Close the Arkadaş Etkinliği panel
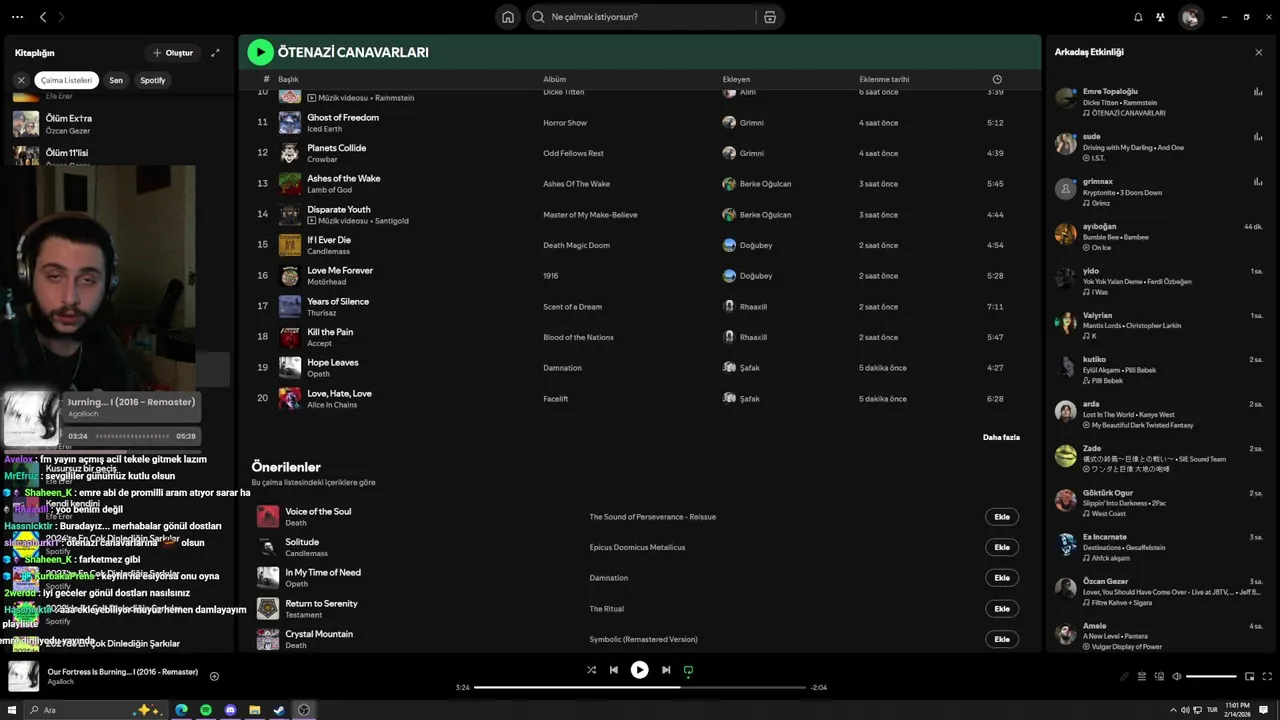The height and width of the screenshot is (720, 1280). click(x=1258, y=52)
